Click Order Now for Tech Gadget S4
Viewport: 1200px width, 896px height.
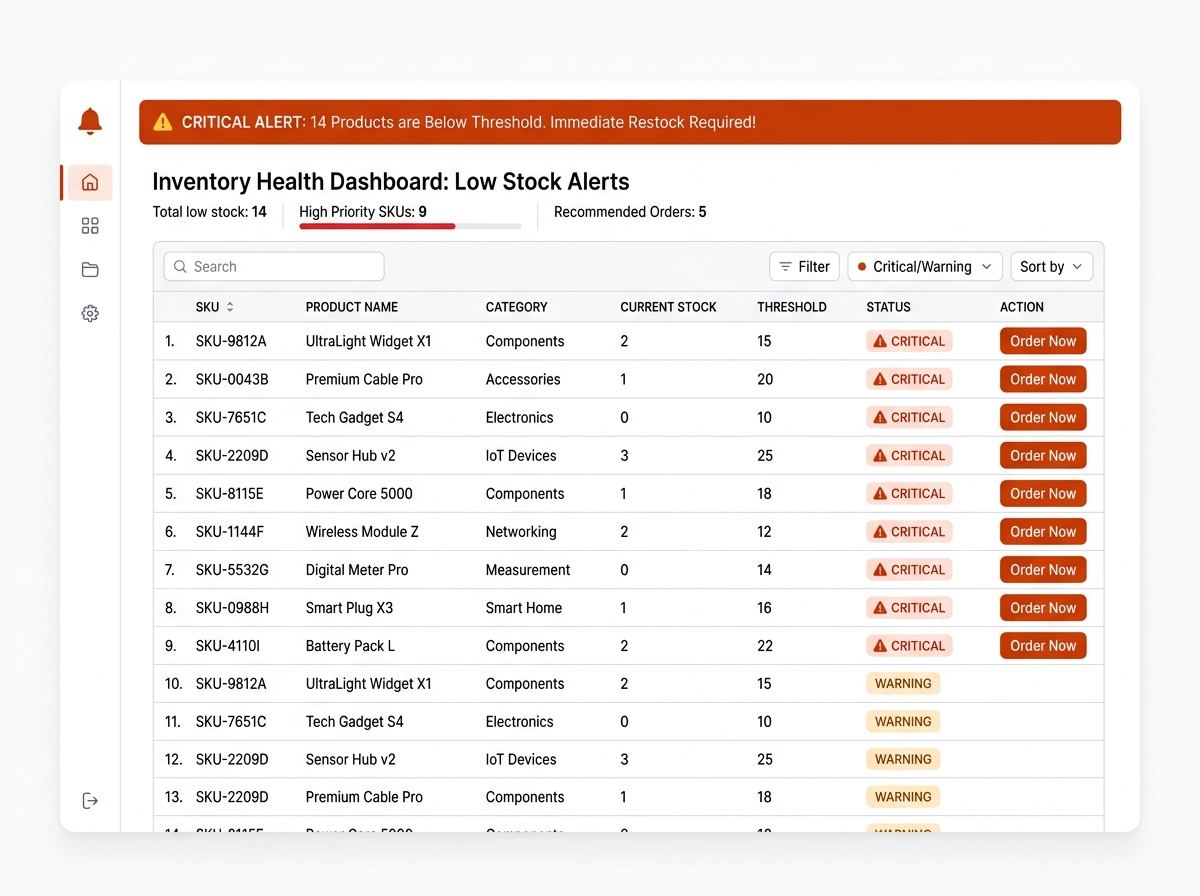point(1043,417)
